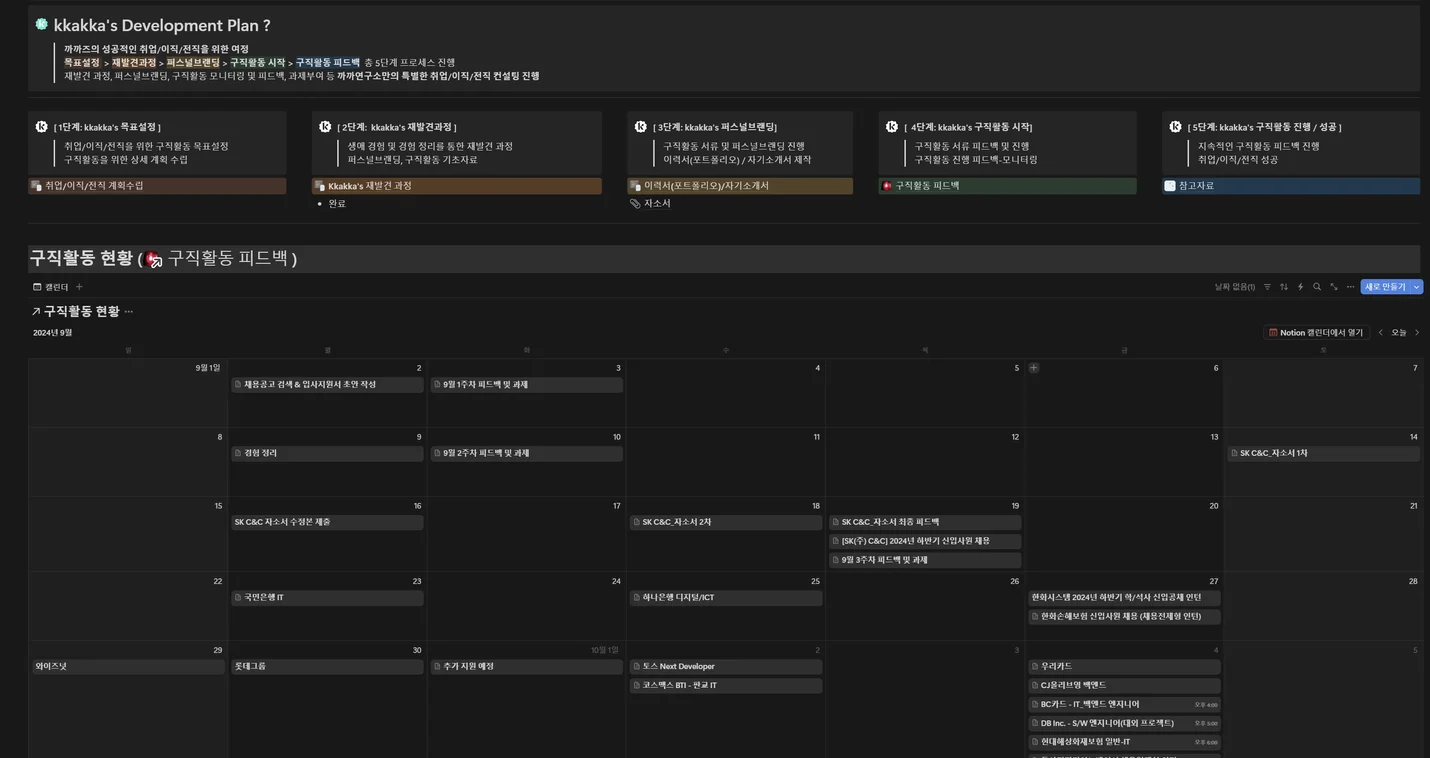Open [SK(주) C&C] 2024년 하반기 신입사원 채용 entry
Screen dimensions: 1430x758
tap(925, 542)
